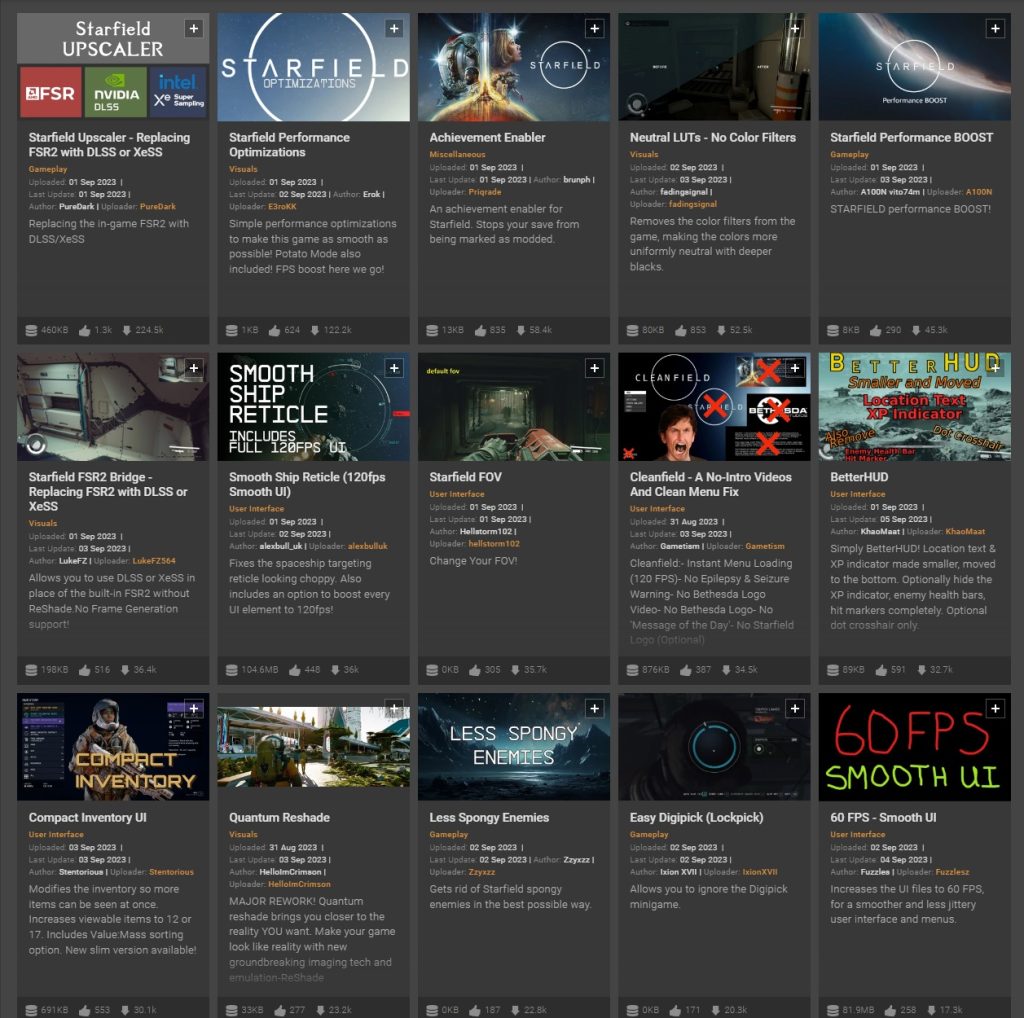Click plus icon on Starfield FSR2 Bridge card

coord(193,368)
